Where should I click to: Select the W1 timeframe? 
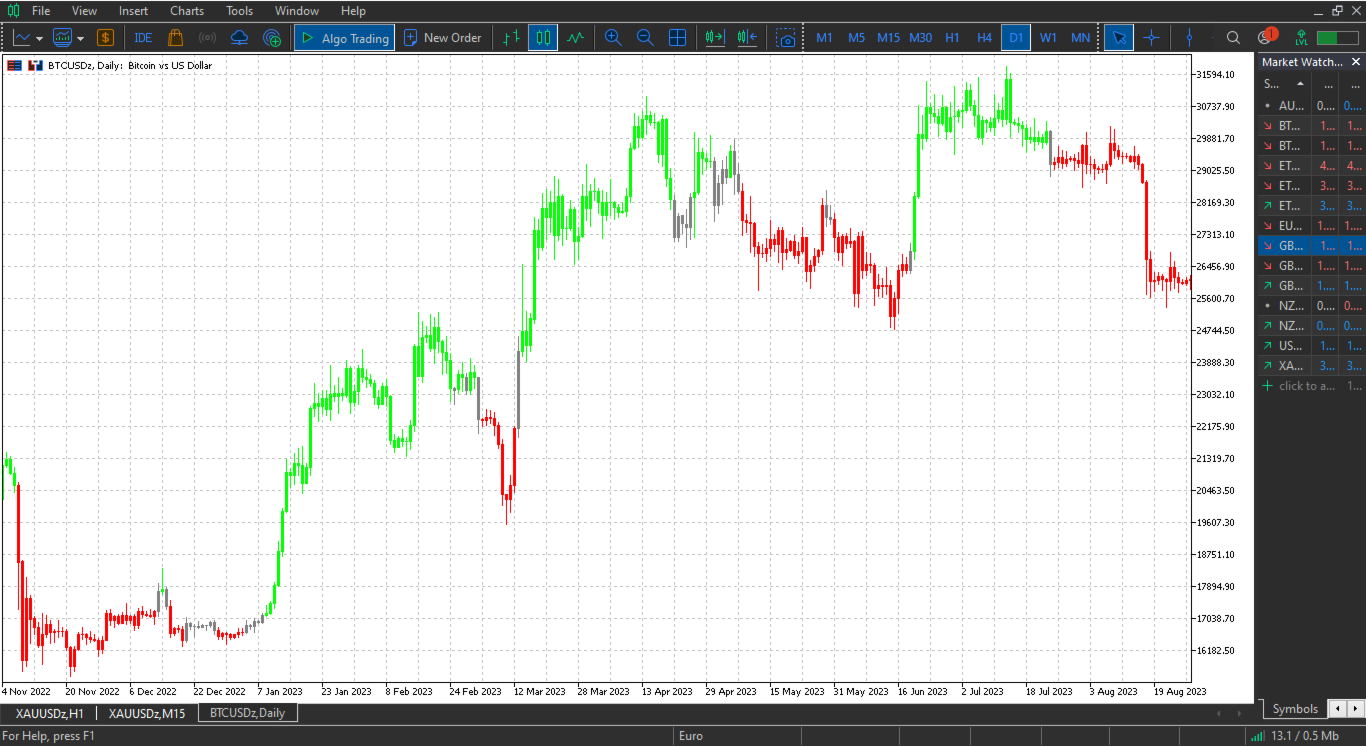click(x=1048, y=38)
